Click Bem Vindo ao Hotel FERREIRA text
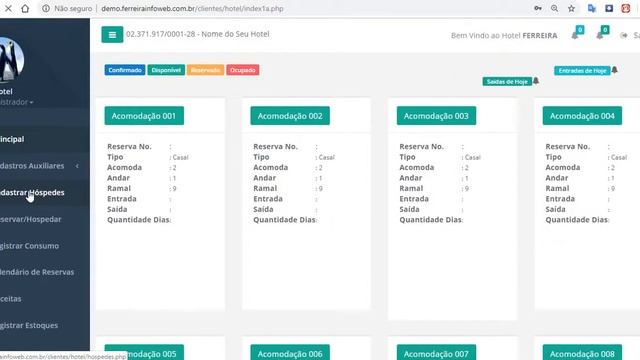The height and width of the screenshot is (360, 640). point(504,36)
